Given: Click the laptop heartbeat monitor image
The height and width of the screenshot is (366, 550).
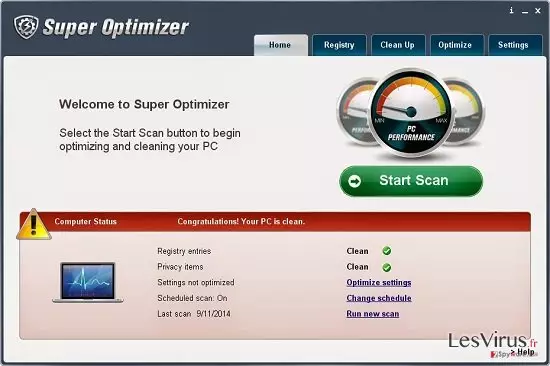Looking at the screenshot, I should 88,282.
